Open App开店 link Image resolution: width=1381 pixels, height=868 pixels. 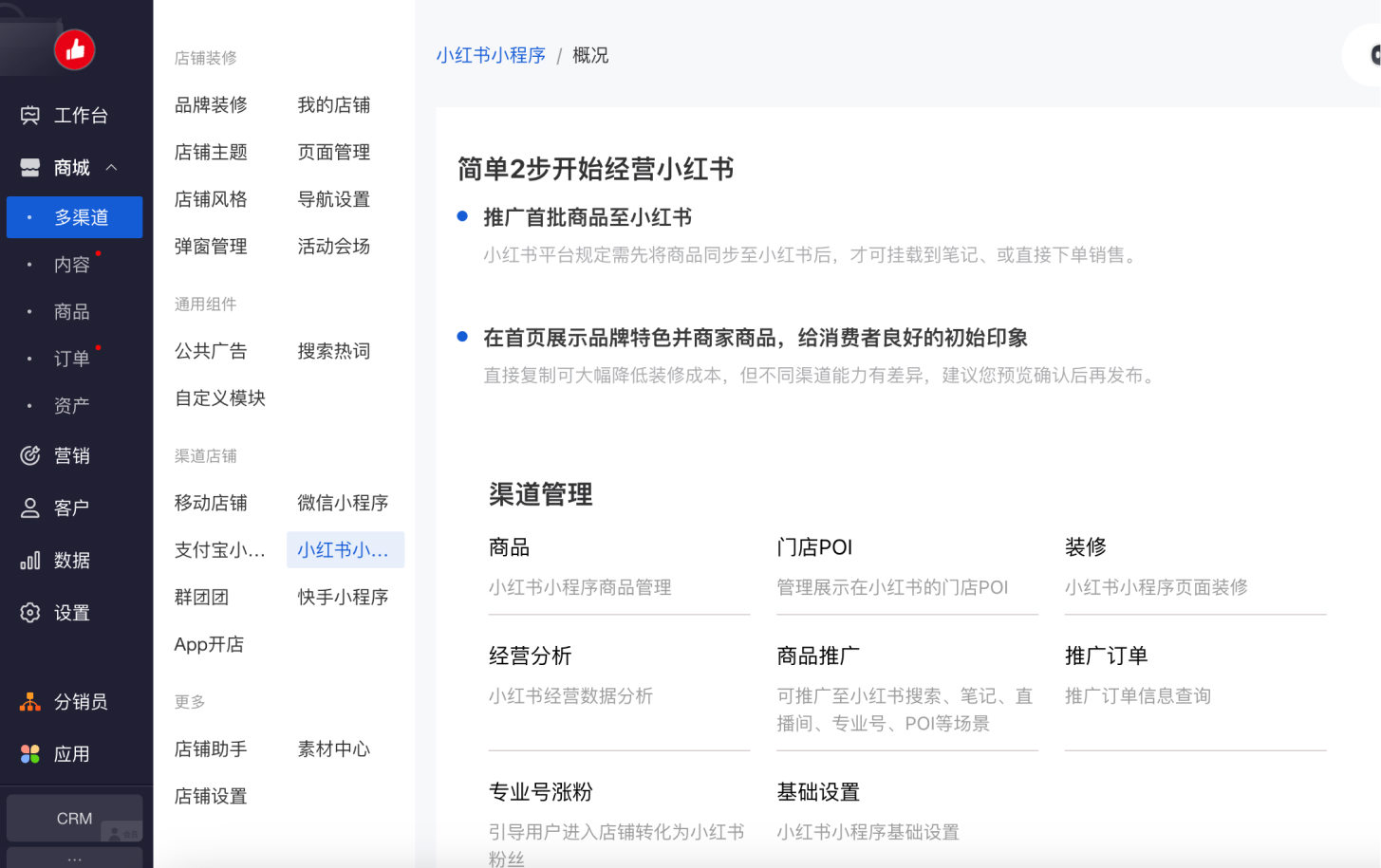pyautogui.click(x=209, y=644)
